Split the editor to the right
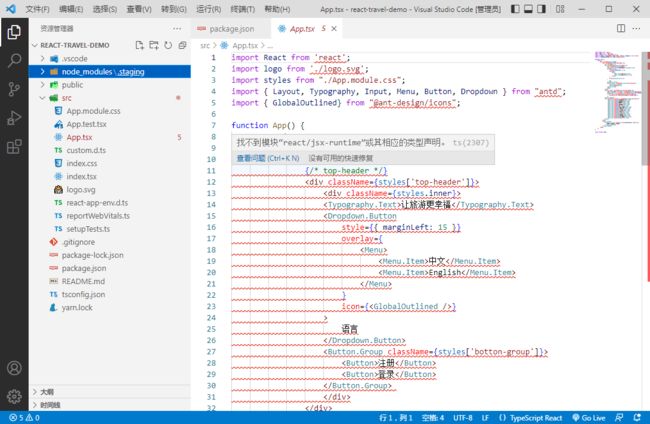 [x=621, y=29]
